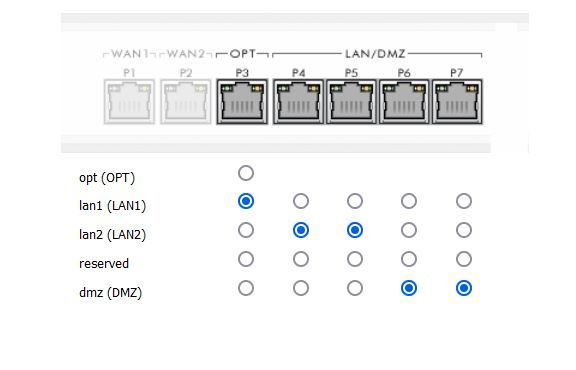The image size is (576, 370).
Task: Click the P6 ethernet port icon
Action: click(x=404, y=102)
